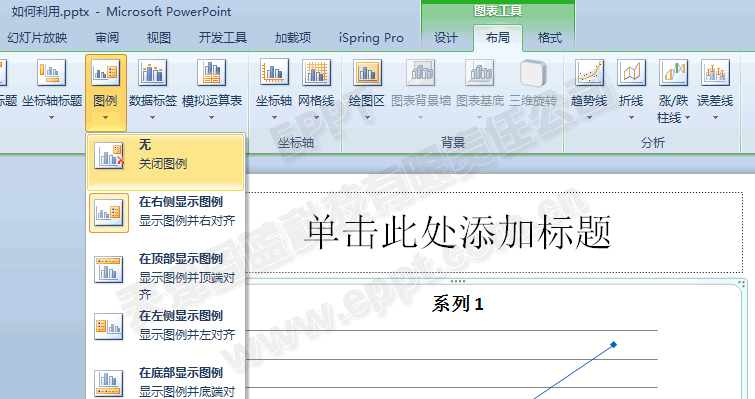
Task: Click the 图表基底 (Chart Floor) icon
Action: click(480, 72)
